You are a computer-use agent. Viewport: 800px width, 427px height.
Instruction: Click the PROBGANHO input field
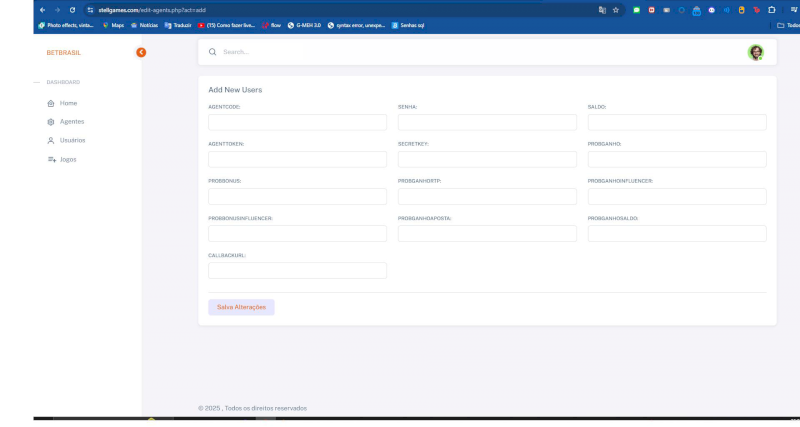677,159
